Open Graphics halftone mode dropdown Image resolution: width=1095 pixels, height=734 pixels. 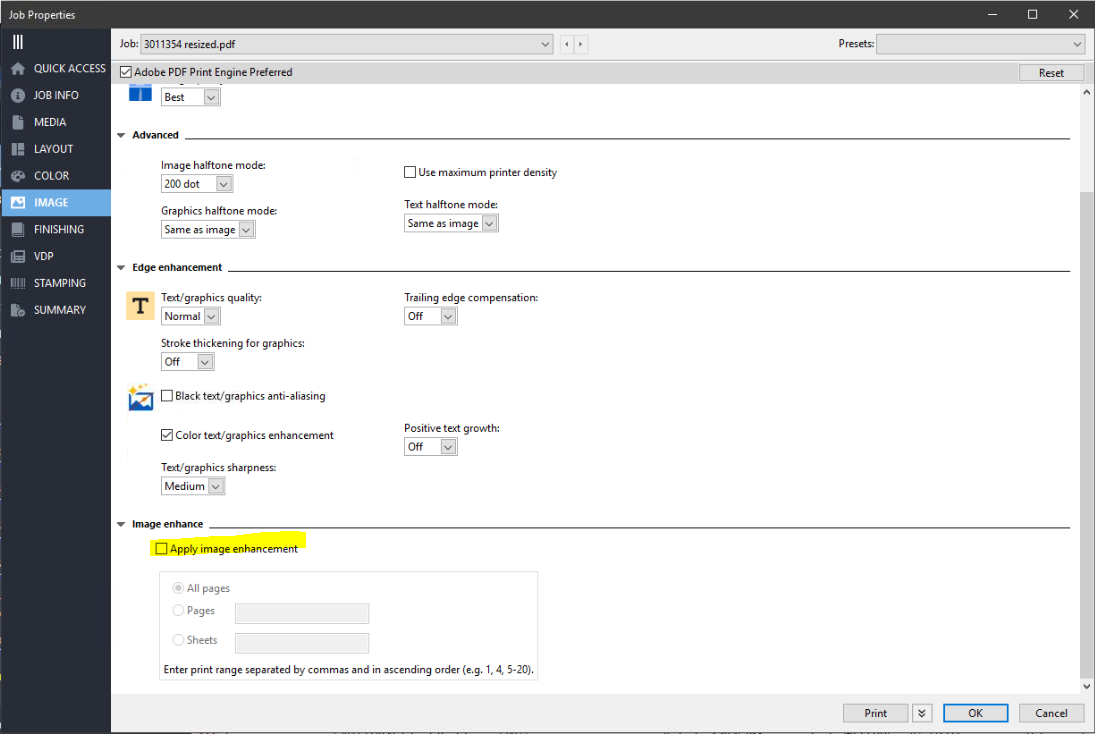(x=208, y=229)
